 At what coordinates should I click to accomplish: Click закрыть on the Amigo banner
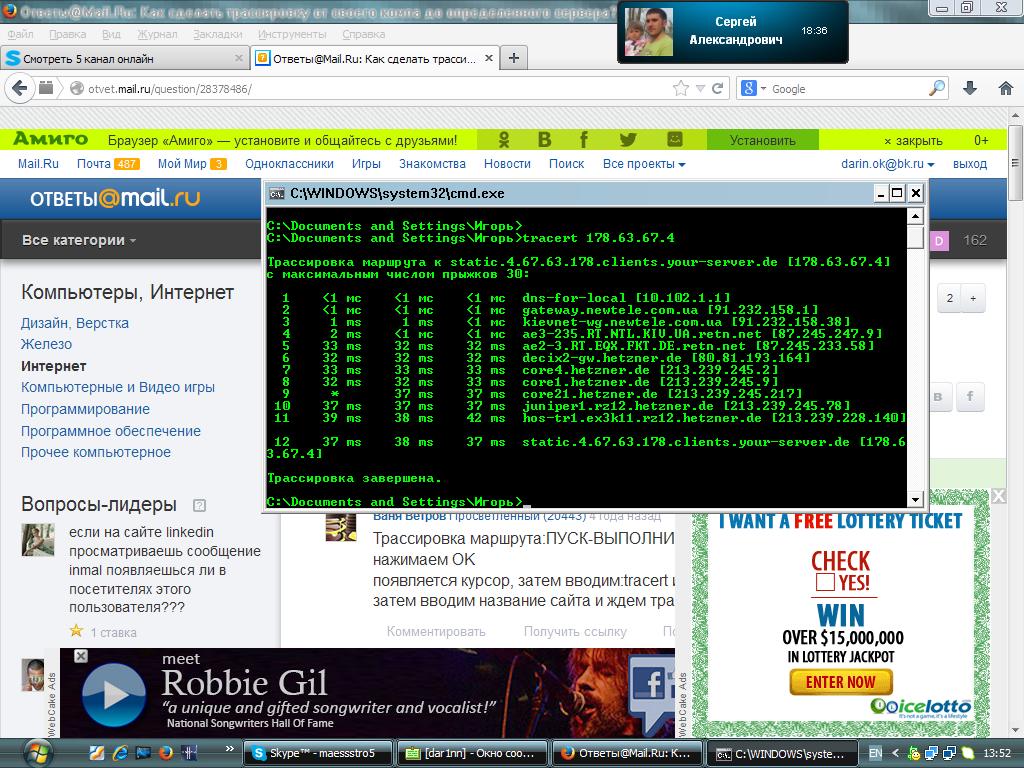(x=913, y=140)
